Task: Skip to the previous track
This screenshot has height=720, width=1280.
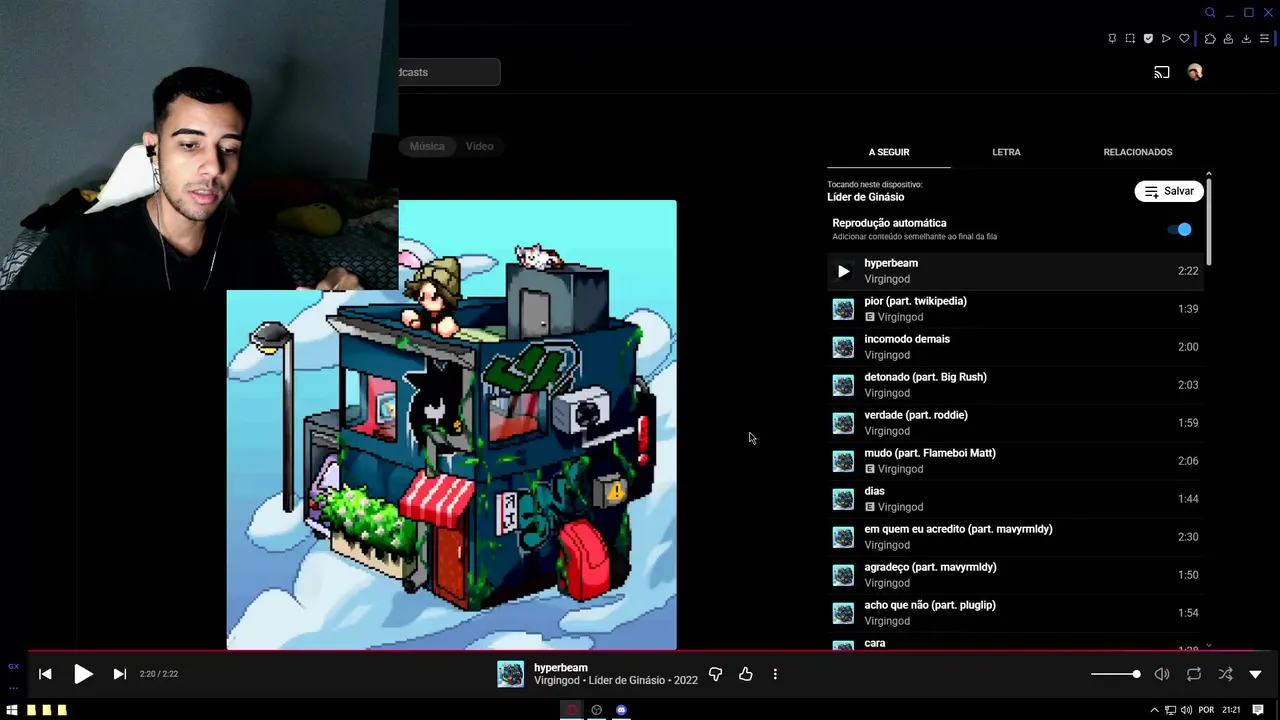Action: pyautogui.click(x=45, y=674)
